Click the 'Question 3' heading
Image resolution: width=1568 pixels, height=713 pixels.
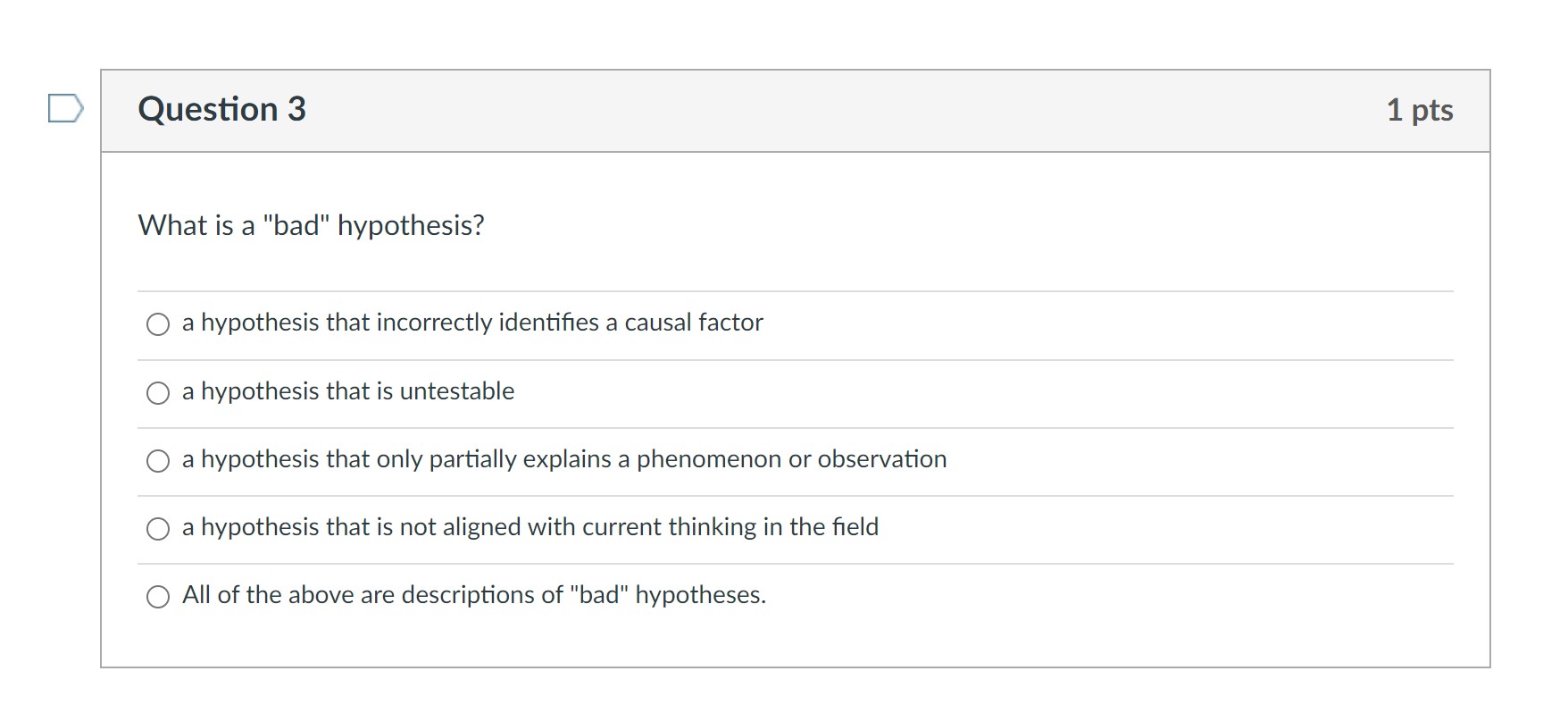(222, 110)
